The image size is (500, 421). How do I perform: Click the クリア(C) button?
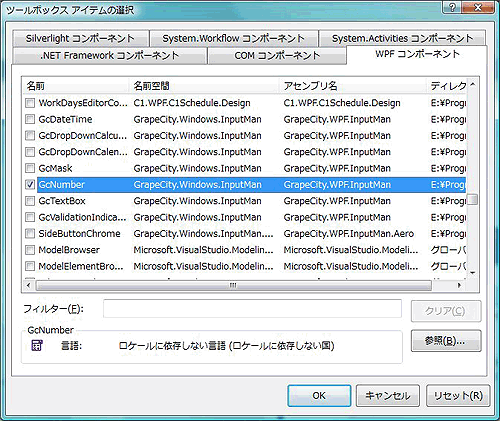[x=446, y=311]
